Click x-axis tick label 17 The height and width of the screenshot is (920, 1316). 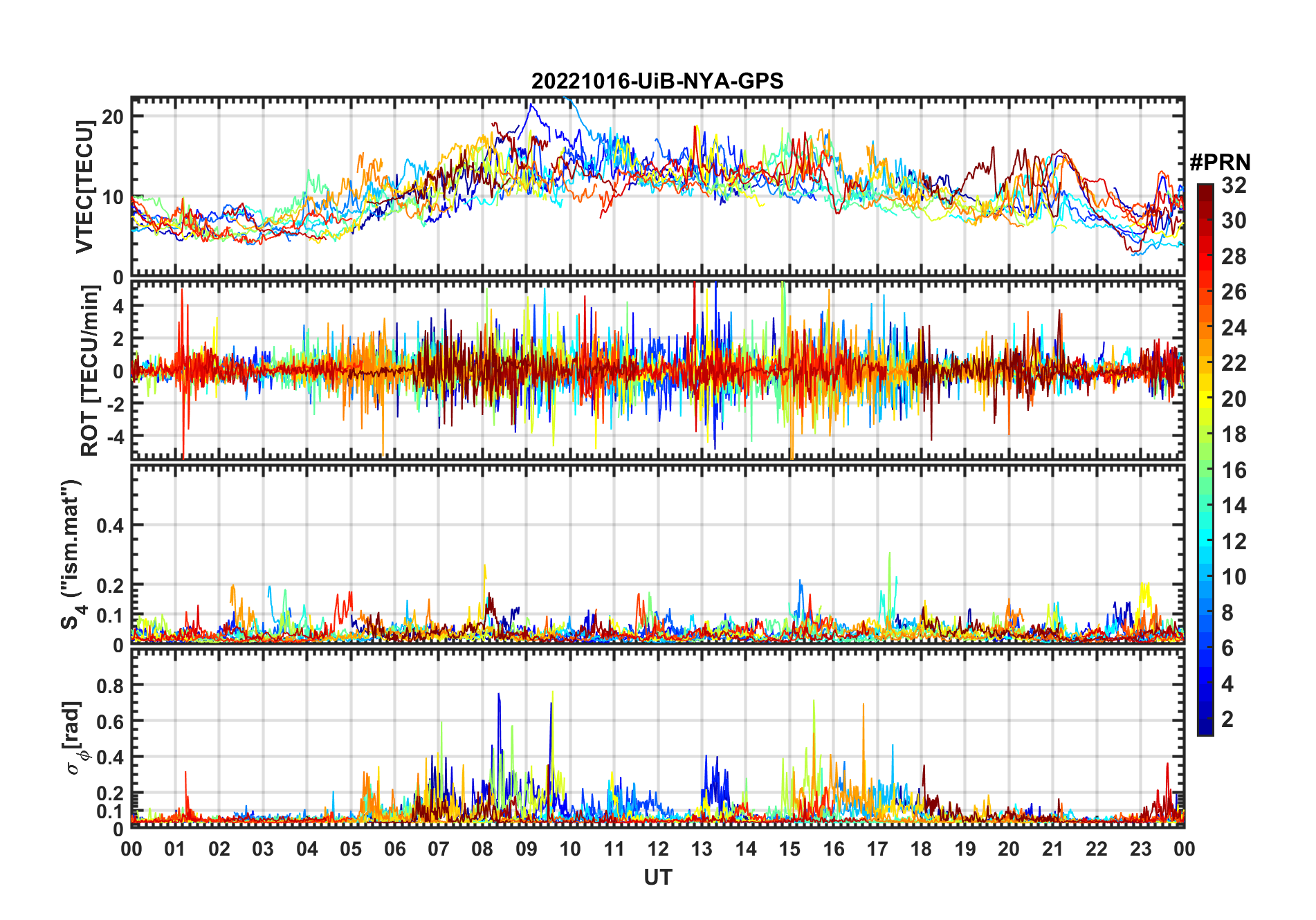(x=877, y=849)
